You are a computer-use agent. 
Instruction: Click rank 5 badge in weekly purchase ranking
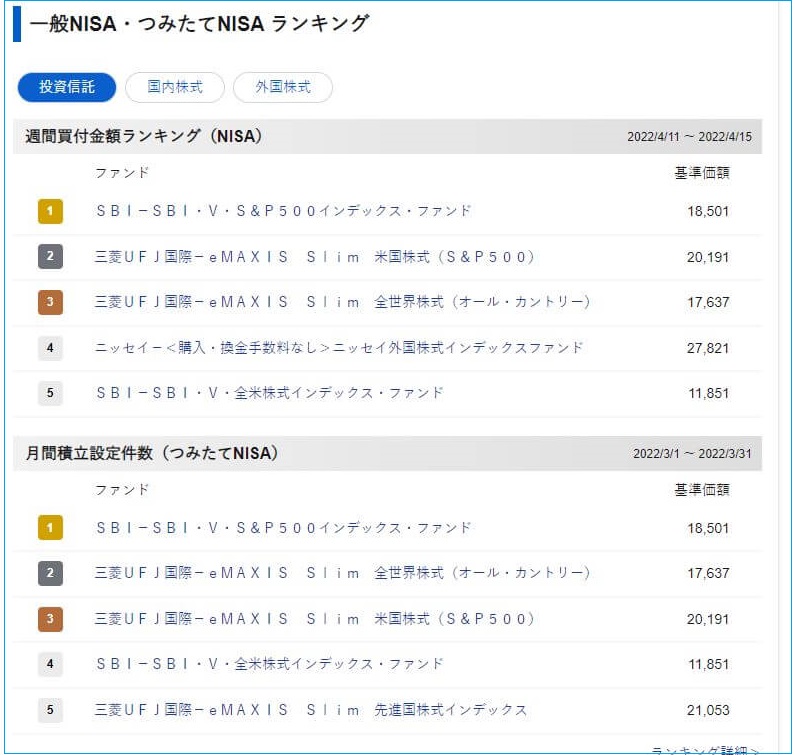(50, 393)
